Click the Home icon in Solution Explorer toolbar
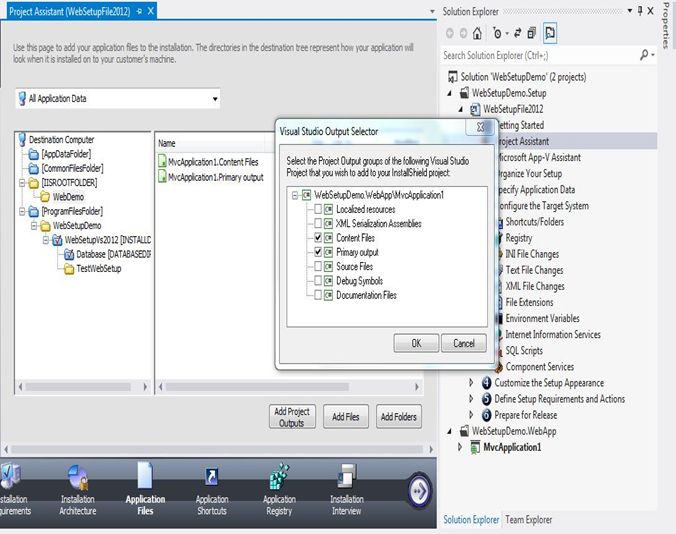This screenshot has height=534, width=676. (x=477, y=33)
